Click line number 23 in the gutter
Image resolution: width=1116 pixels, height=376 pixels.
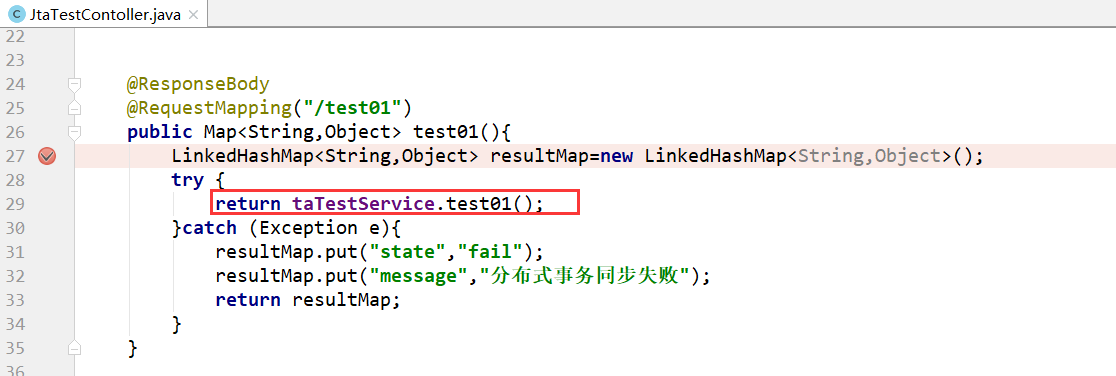pyautogui.click(x=14, y=60)
